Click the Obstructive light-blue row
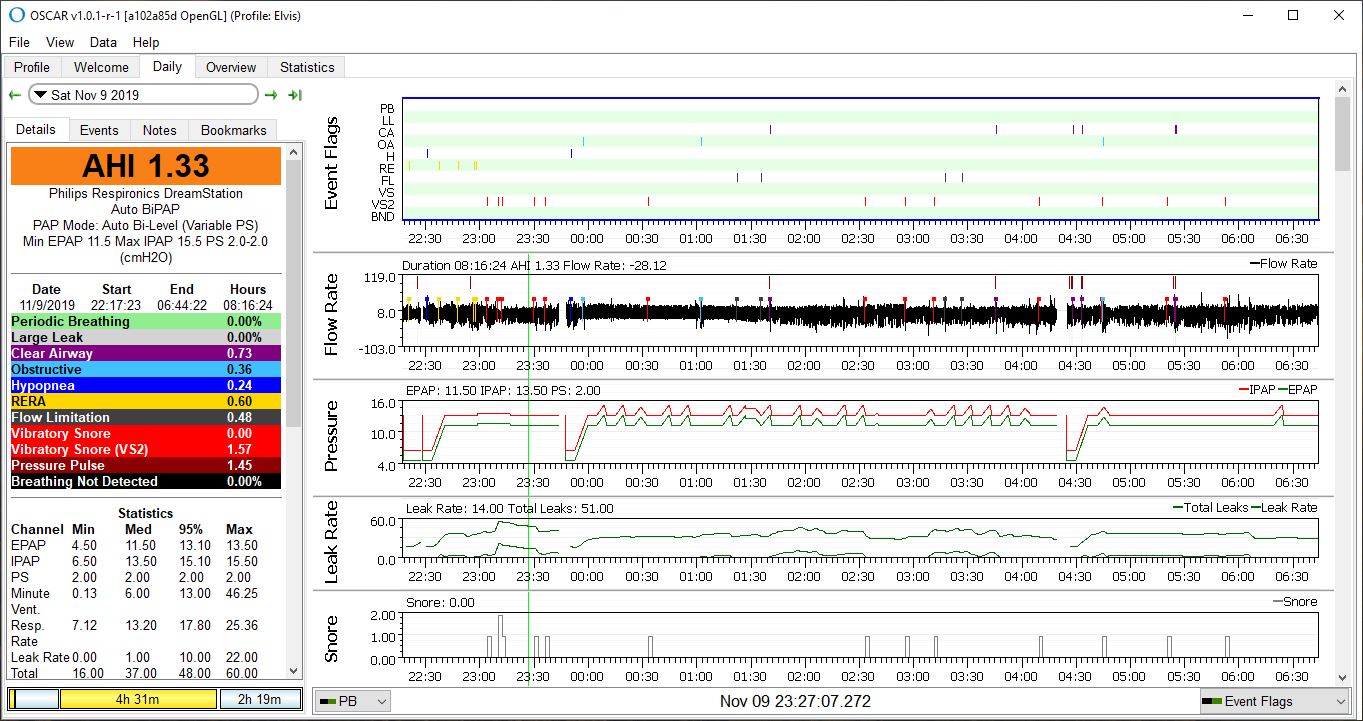This screenshot has height=721, width=1363. click(146, 369)
